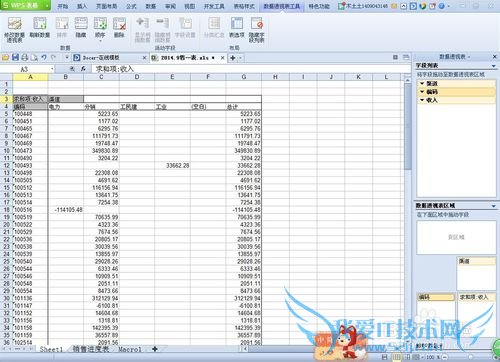Image resolution: width=500 pixels, height=362 pixels.
Task: Click the 隐藏 (Hide) ribbon icon
Action: click(x=81, y=23)
